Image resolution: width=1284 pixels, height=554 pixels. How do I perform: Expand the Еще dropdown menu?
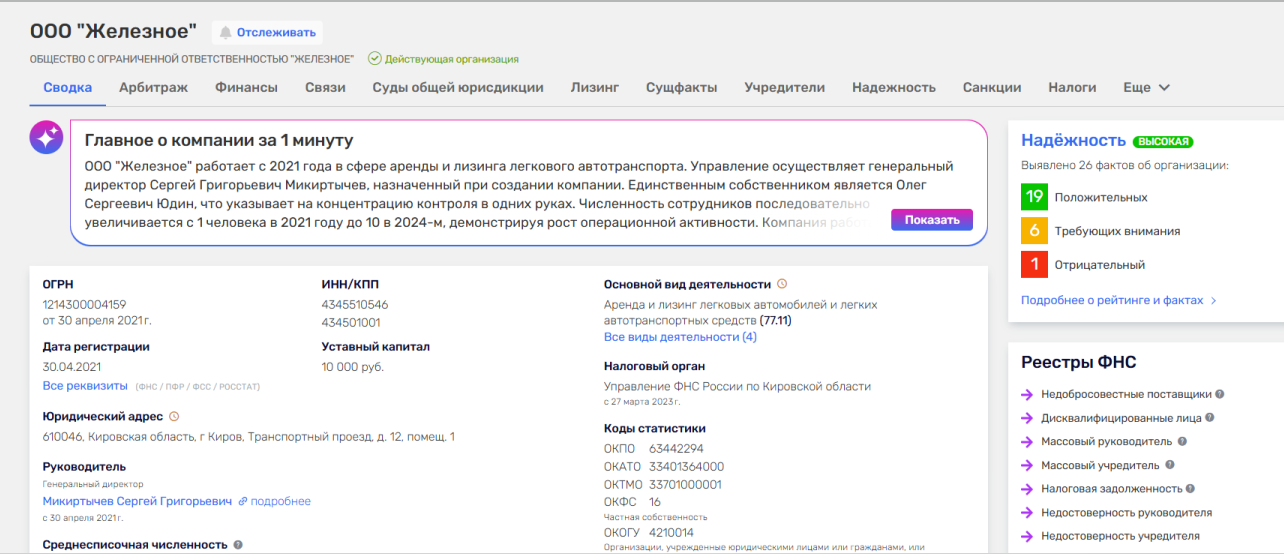click(1146, 88)
